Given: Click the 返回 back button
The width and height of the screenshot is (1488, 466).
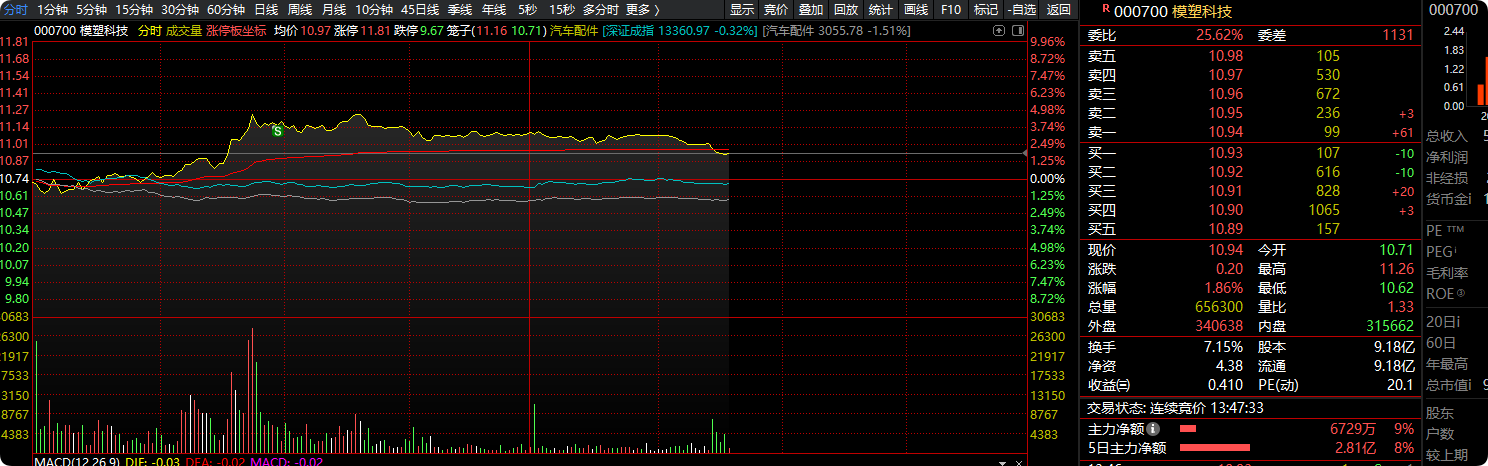Looking at the screenshot, I should click(x=1058, y=9).
